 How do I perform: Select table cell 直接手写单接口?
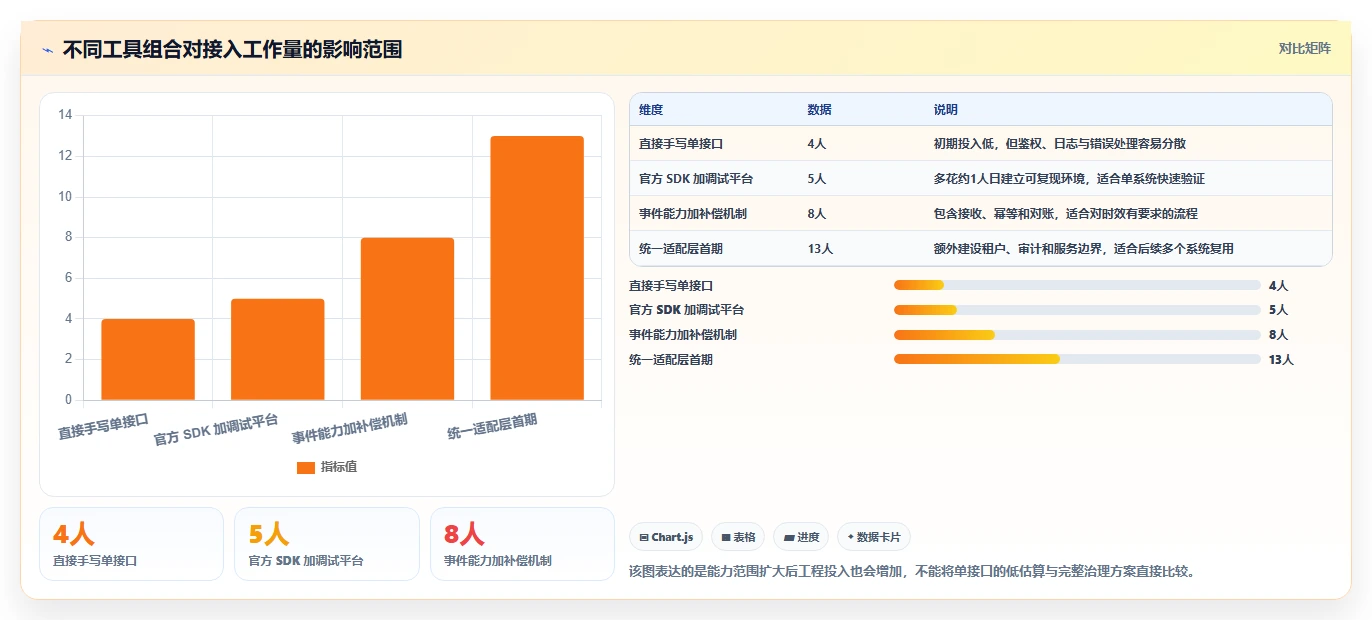coord(681,144)
